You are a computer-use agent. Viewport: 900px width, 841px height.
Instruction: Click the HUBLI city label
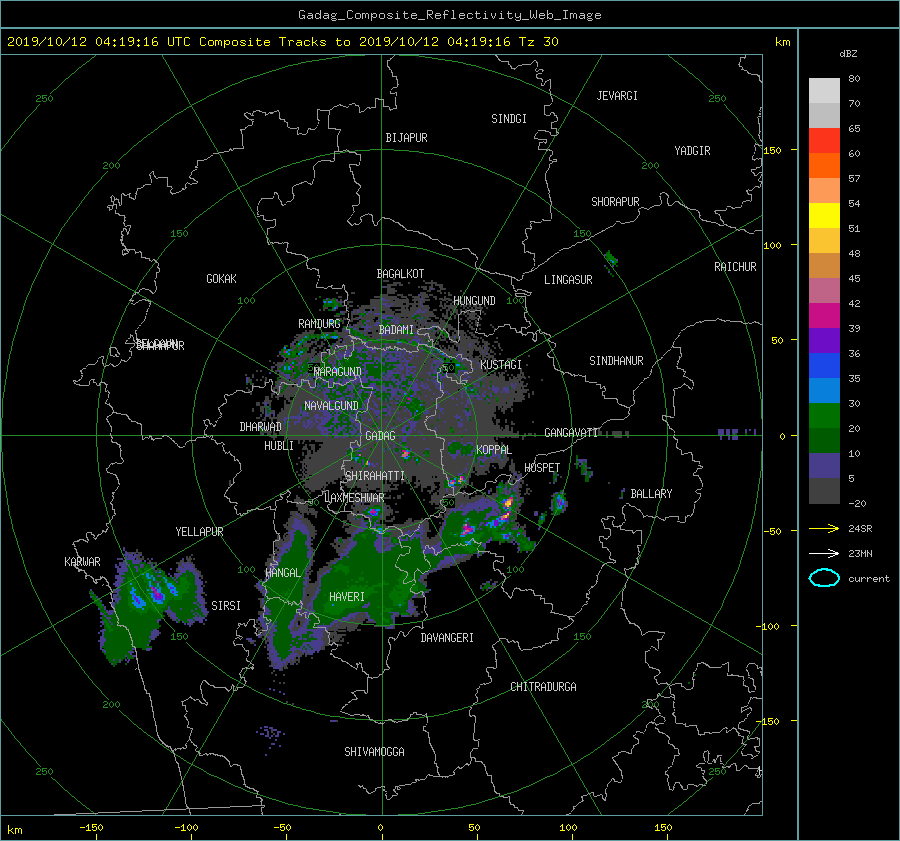[x=279, y=446]
